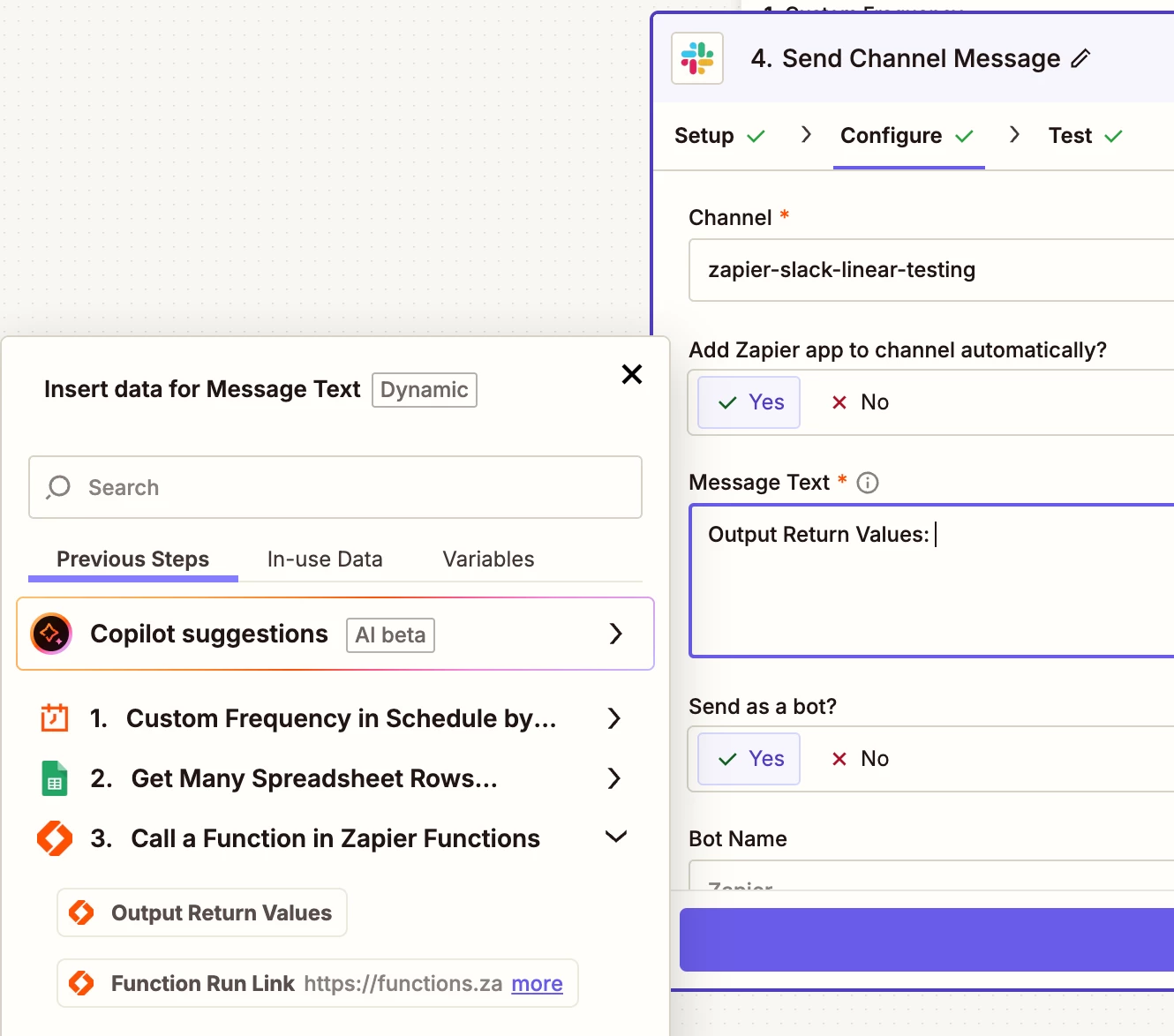Image resolution: width=1174 pixels, height=1036 pixels.
Task: Click '1. Custom Frequency in Schedule by...' row
Action: (x=335, y=718)
